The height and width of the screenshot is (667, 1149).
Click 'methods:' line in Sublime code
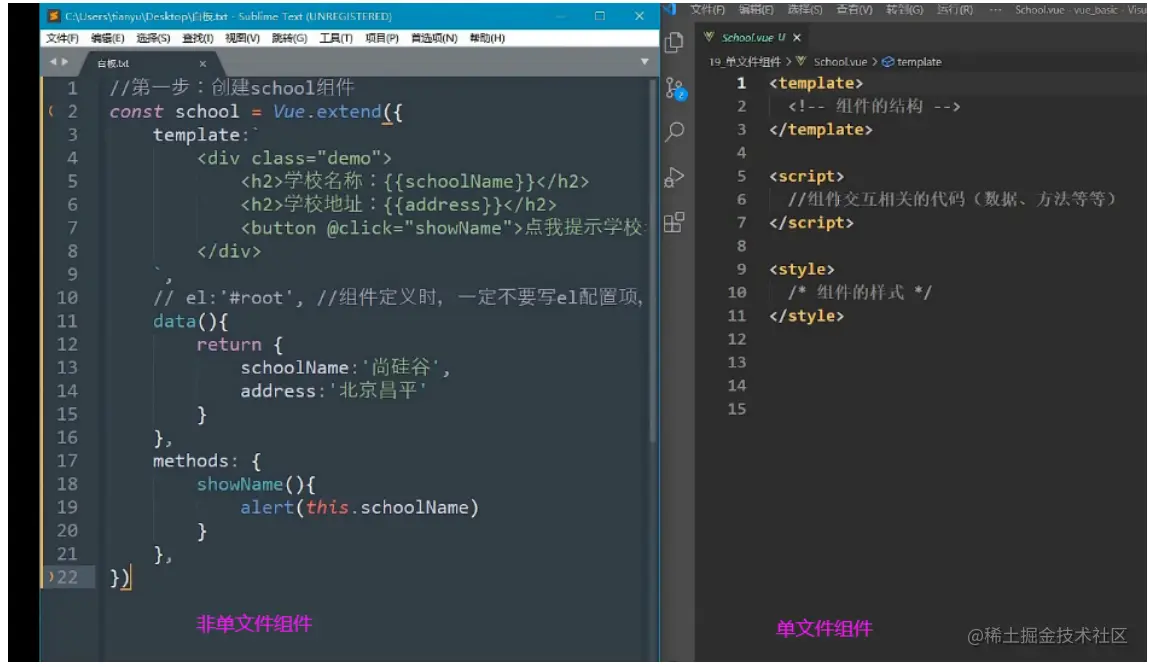pyautogui.click(x=207, y=461)
